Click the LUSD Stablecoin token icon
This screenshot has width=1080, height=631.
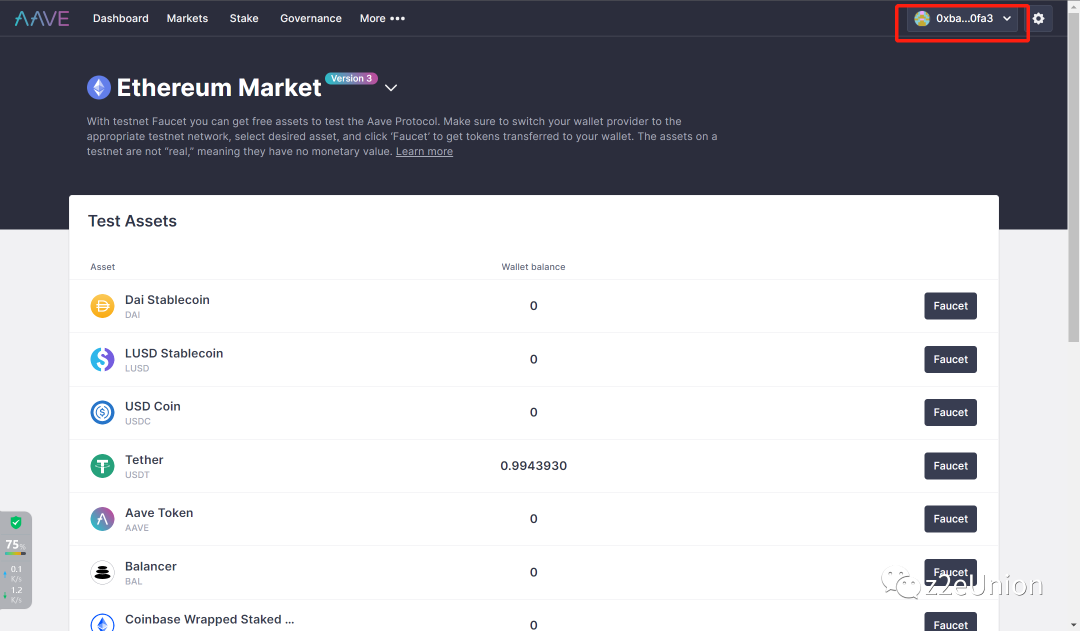pos(102,359)
